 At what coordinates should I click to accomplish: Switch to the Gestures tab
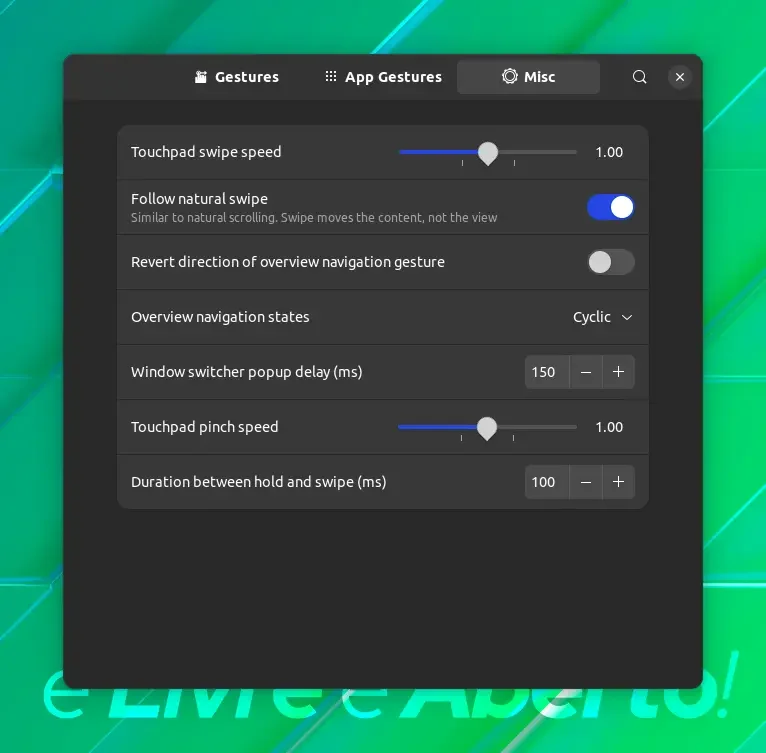pos(237,77)
